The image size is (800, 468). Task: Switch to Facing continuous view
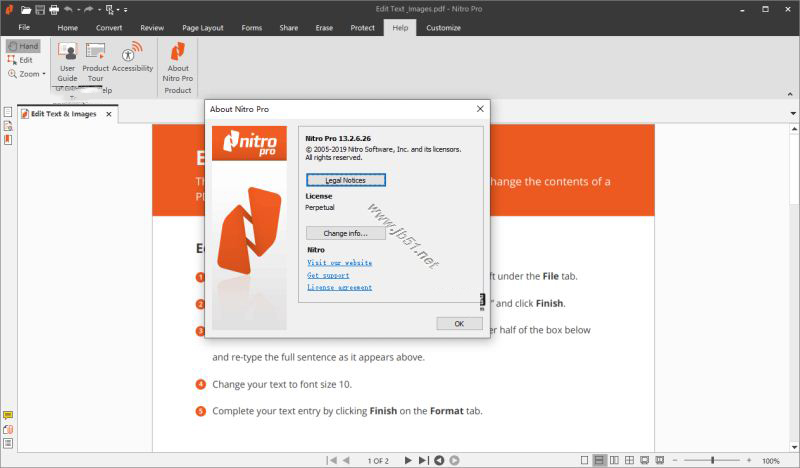pos(630,460)
